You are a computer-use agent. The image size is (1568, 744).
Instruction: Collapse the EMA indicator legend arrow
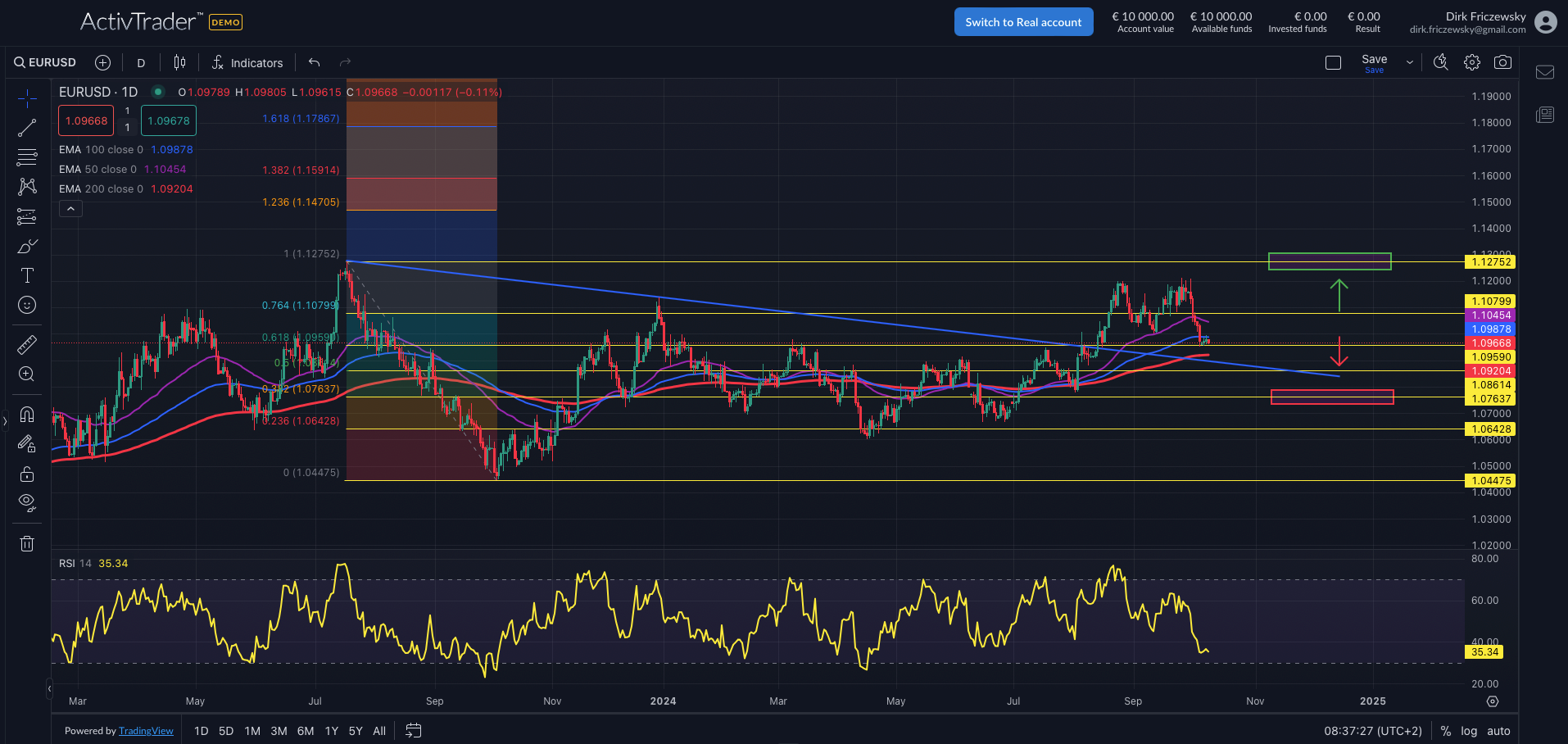70,208
